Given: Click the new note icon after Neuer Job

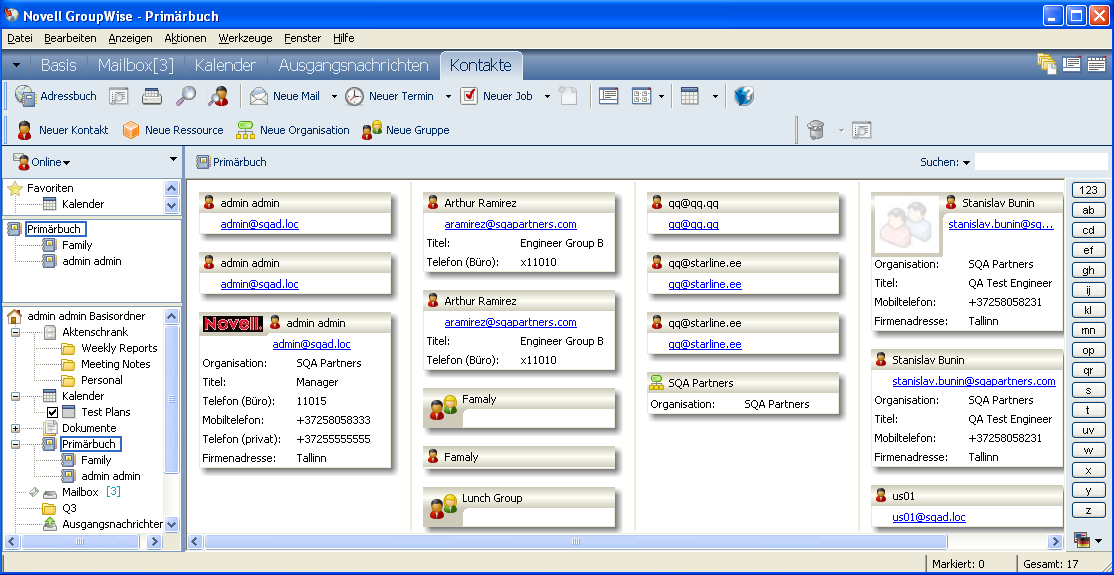Looking at the screenshot, I should click(568, 96).
